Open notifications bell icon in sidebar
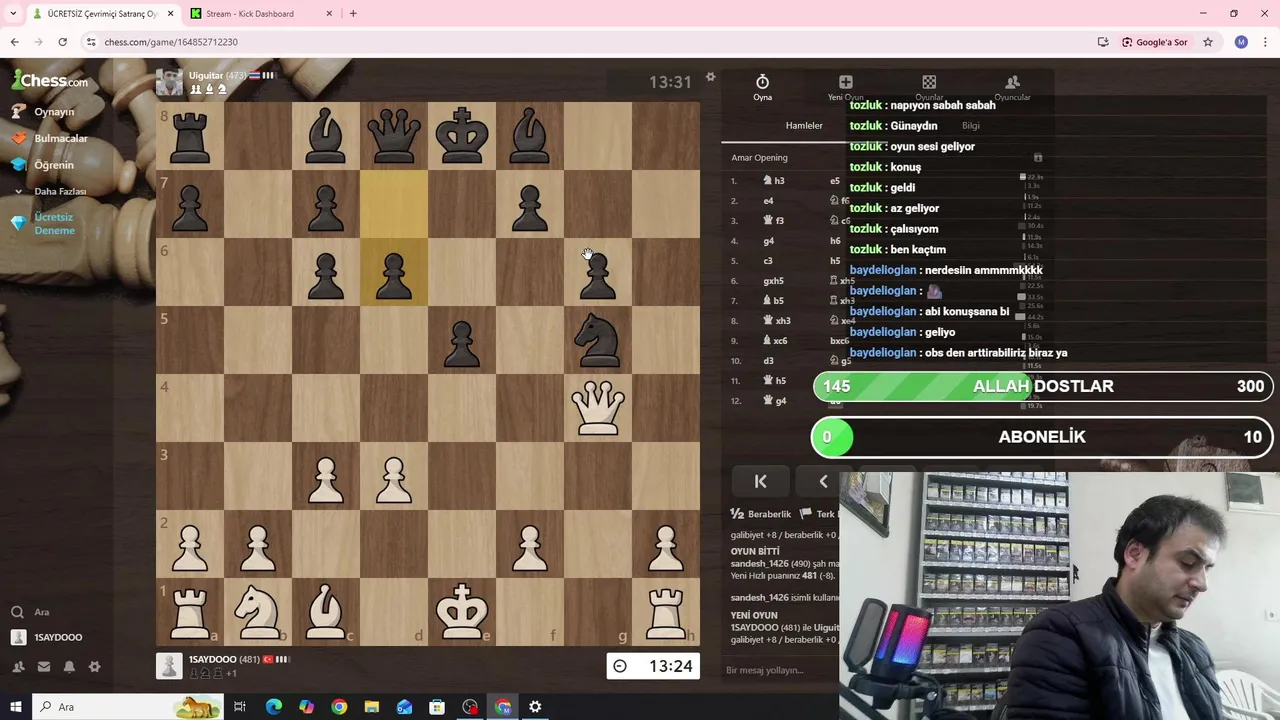This screenshot has width=1280, height=720. tap(69, 667)
